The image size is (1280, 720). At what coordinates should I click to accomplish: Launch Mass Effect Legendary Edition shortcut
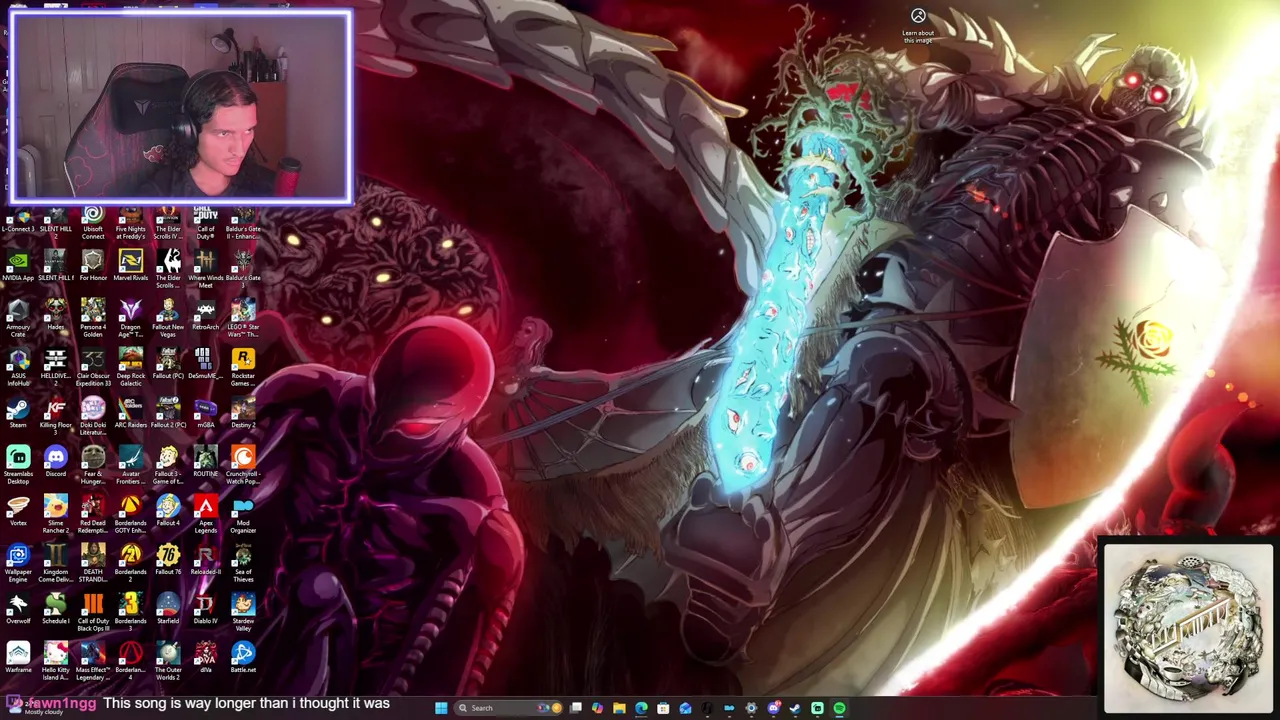(x=93, y=662)
